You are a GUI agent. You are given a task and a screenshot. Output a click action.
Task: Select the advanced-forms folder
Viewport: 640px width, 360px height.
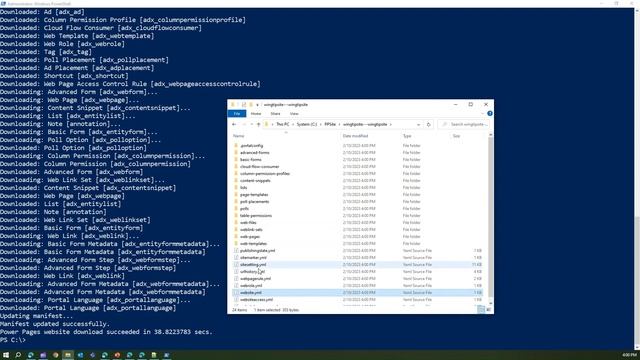pos(255,153)
